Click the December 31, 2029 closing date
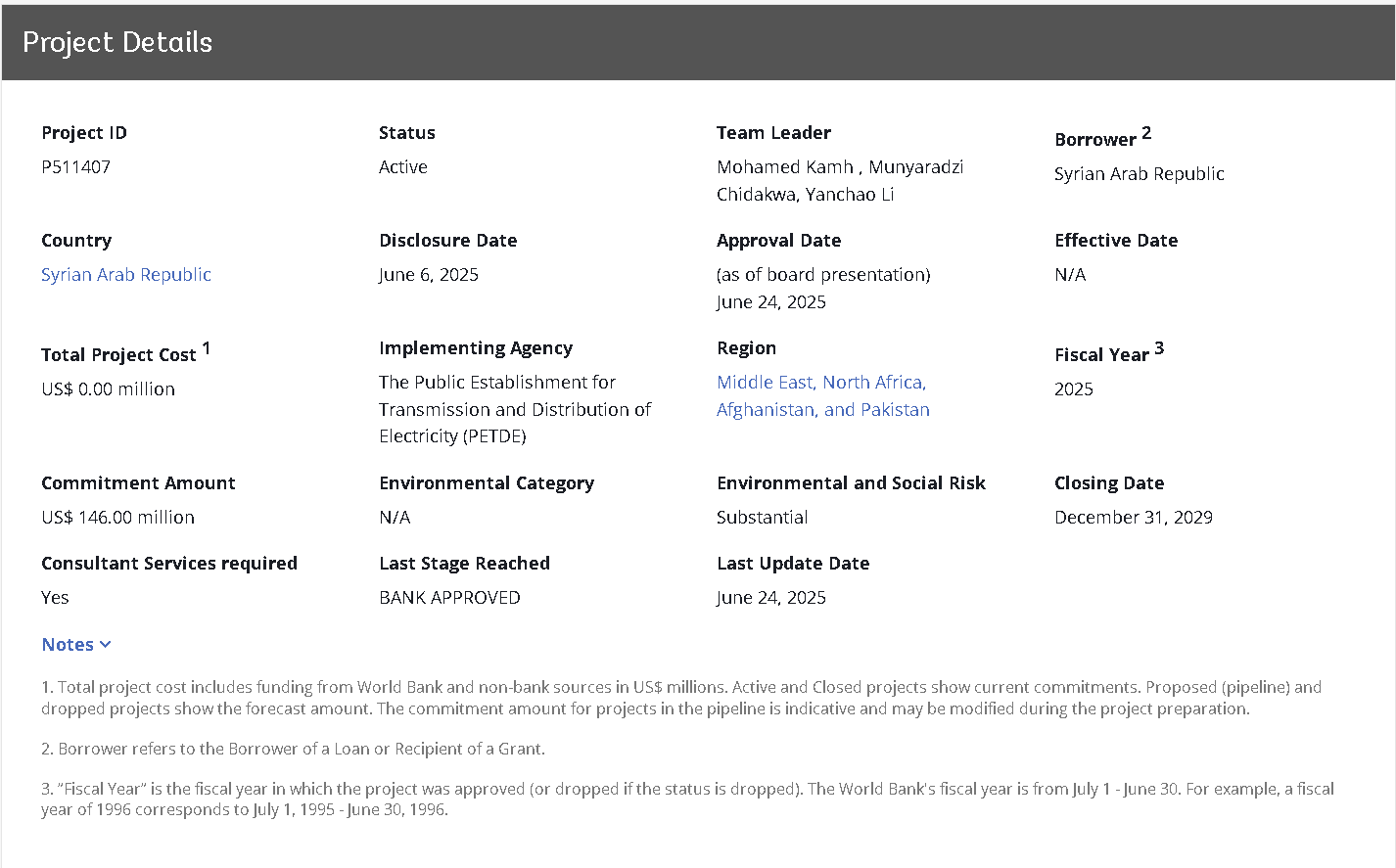This screenshot has width=1396, height=868. coord(1133,518)
